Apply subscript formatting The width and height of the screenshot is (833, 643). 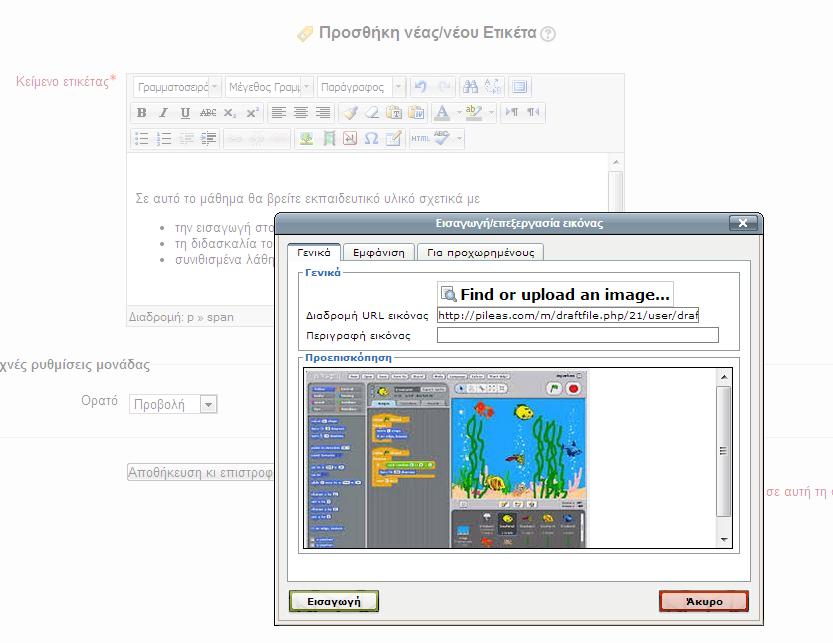[x=230, y=113]
